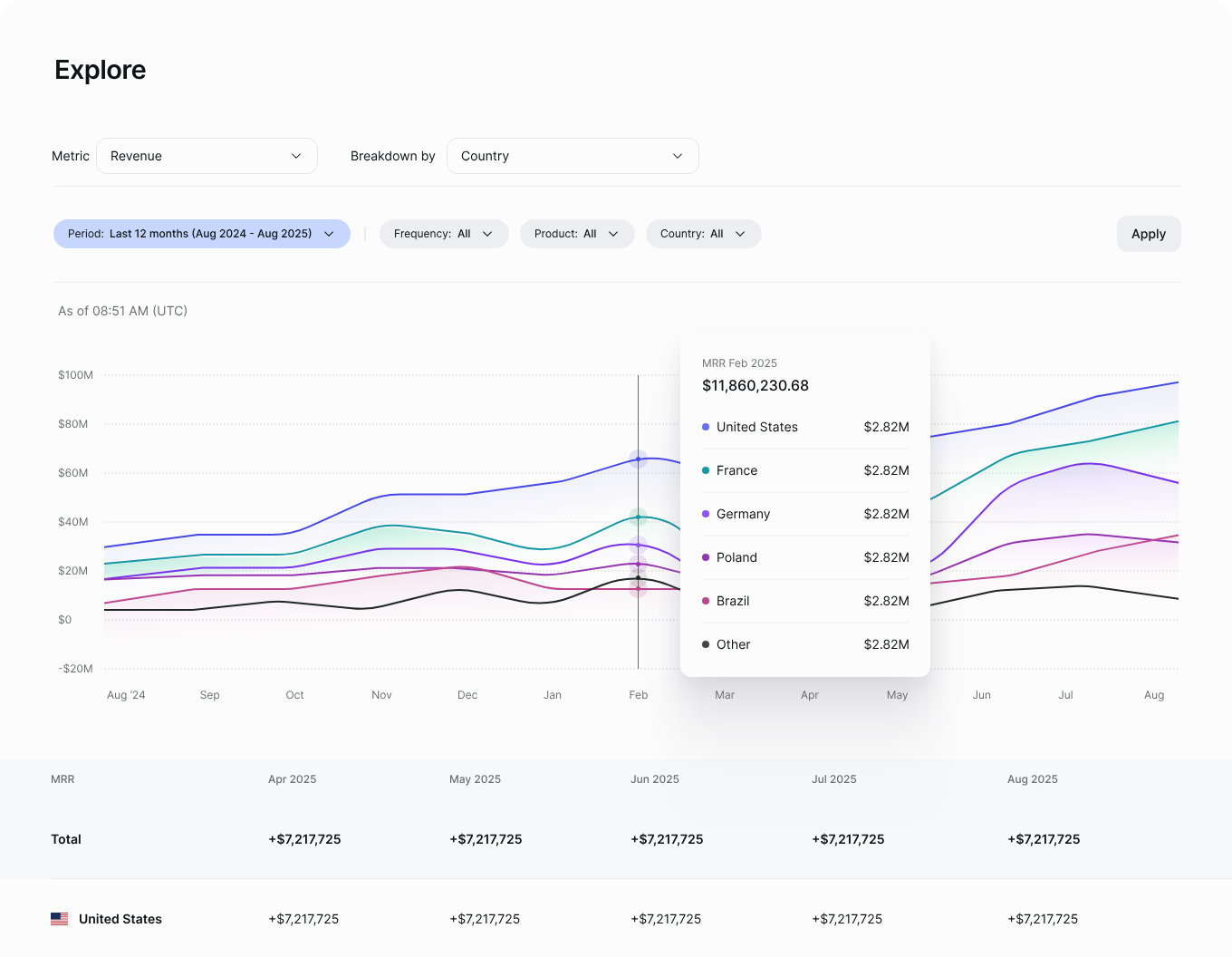The width and height of the screenshot is (1232, 957).
Task: Click the Aug '24 axis label
Action: [x=126, y=695]
